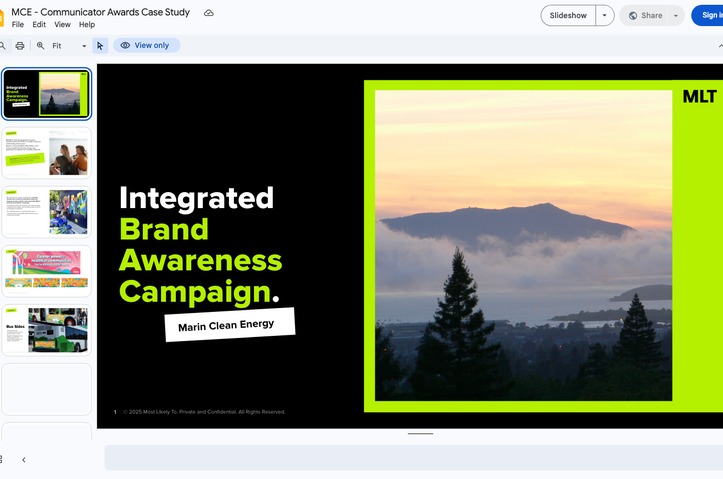723x479 pixels.
Task: Expand the Share options dropdown arrow
Action: click(x=676, y=15)
